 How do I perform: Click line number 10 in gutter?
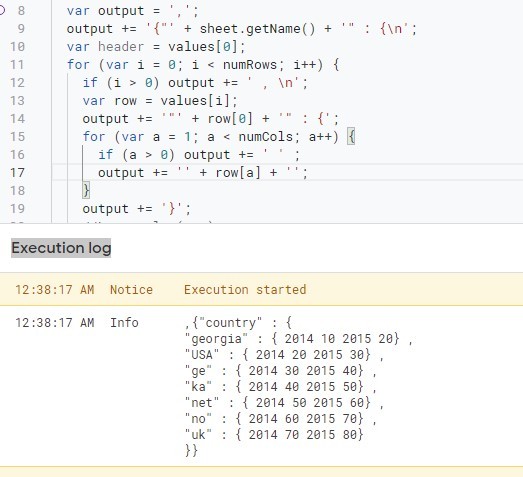tap(17, 47)
